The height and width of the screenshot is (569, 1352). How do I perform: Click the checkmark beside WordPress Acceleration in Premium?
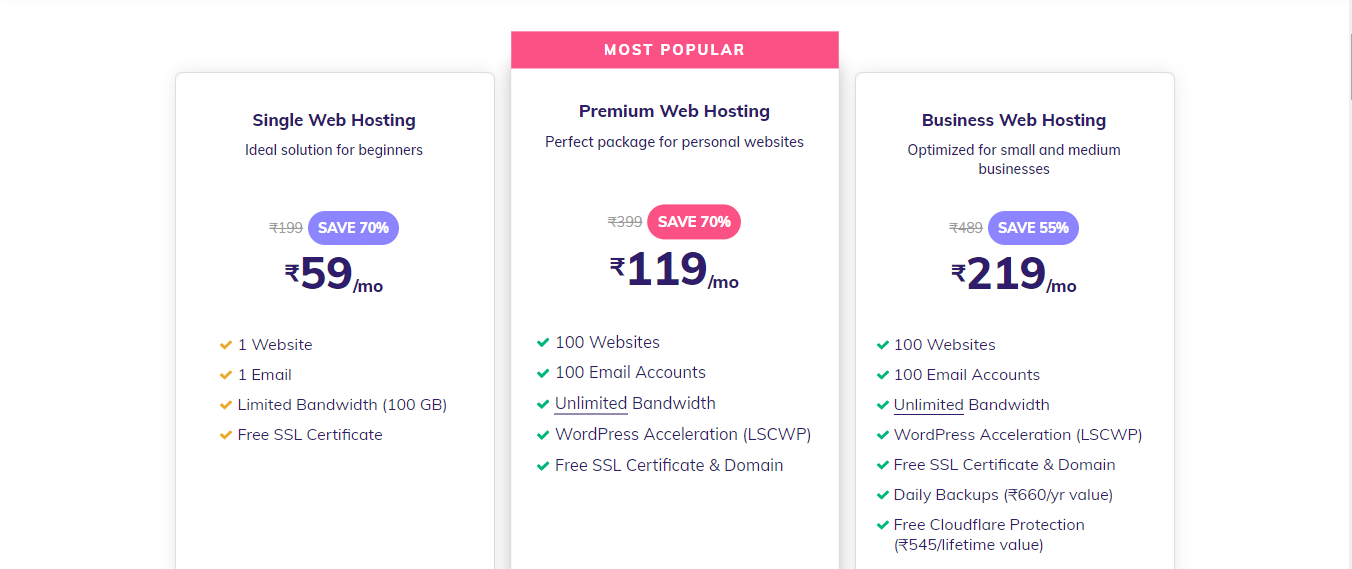click(x=543, y=435)
